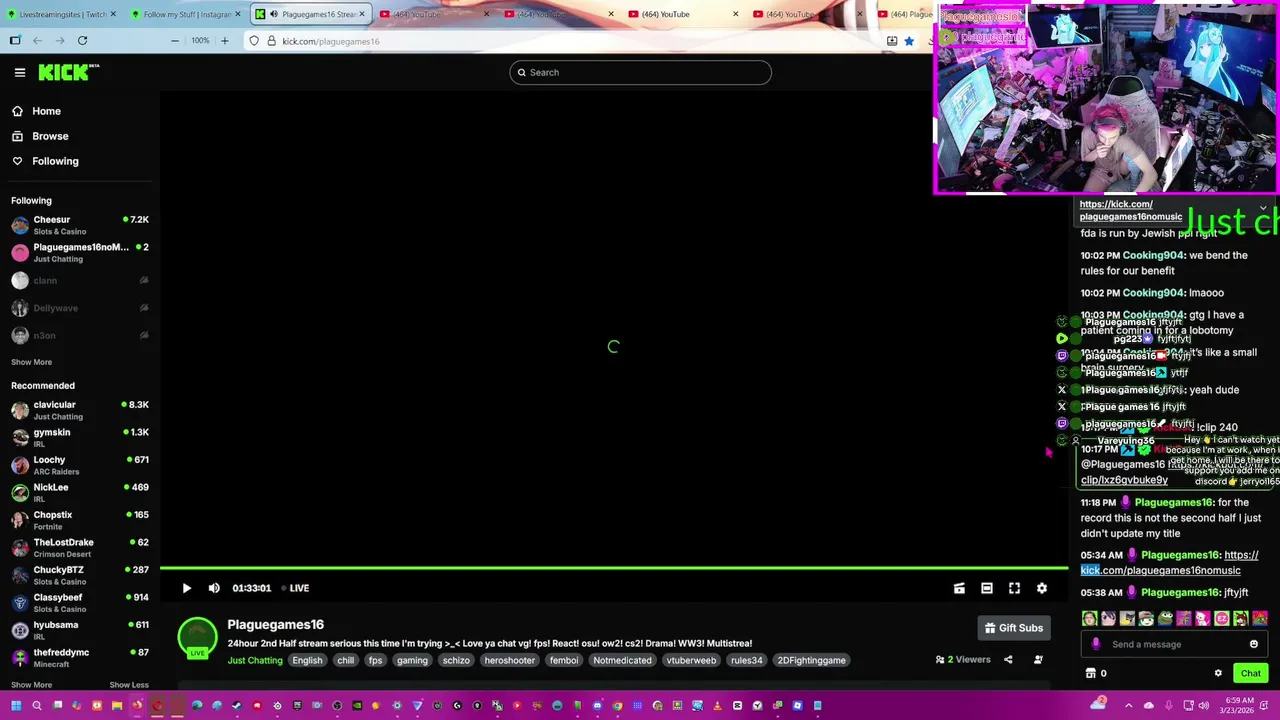Click the Search box

[x=640, y=72]
